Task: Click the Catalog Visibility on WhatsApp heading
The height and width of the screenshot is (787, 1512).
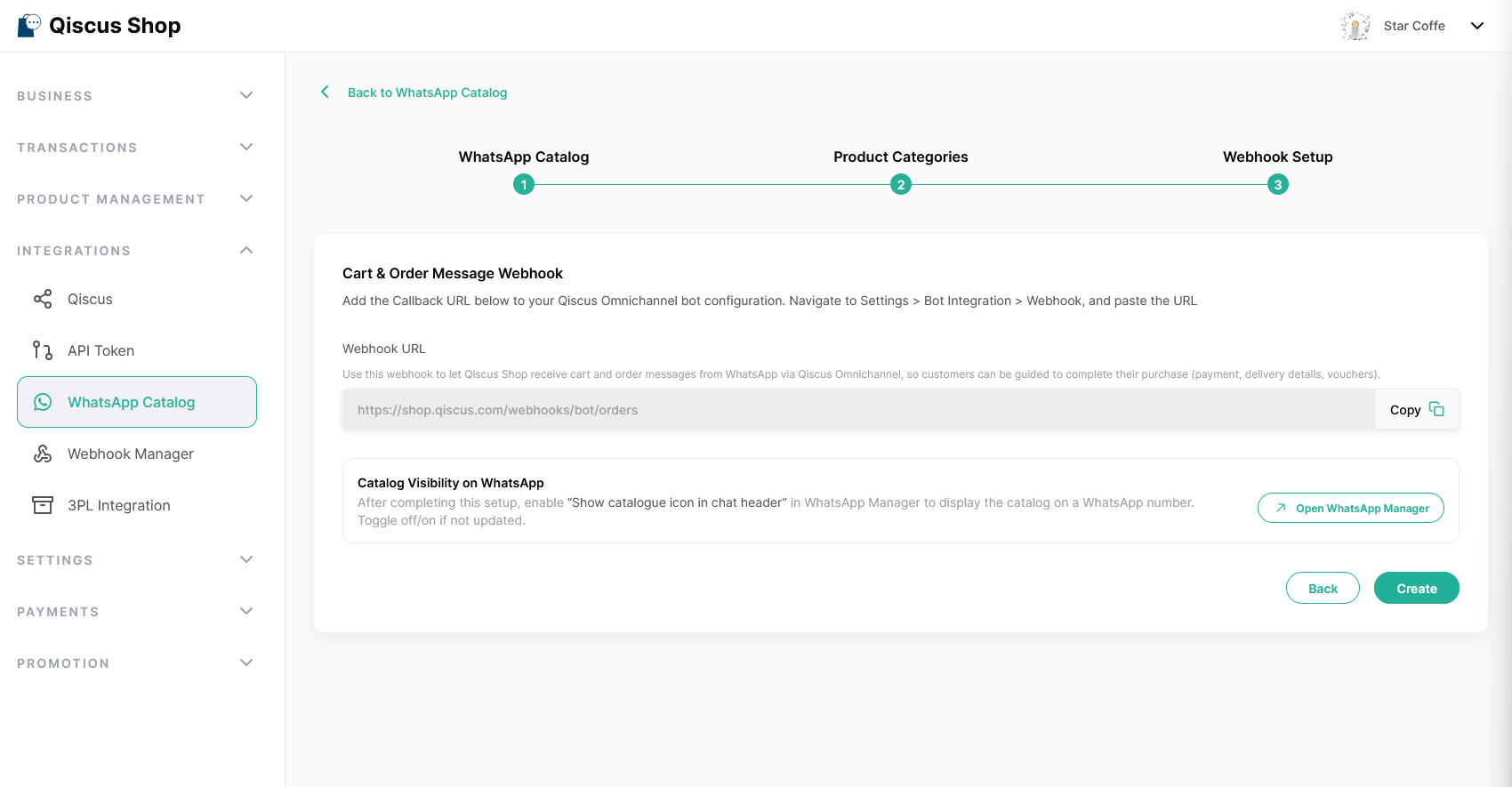Action: [451, 483]
